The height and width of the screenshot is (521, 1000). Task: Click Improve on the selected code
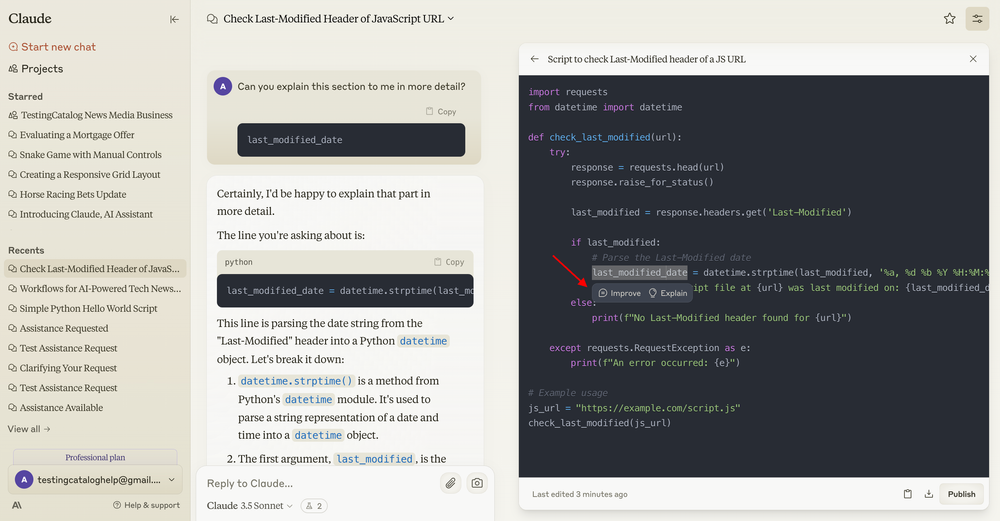[x=619, y=293]
